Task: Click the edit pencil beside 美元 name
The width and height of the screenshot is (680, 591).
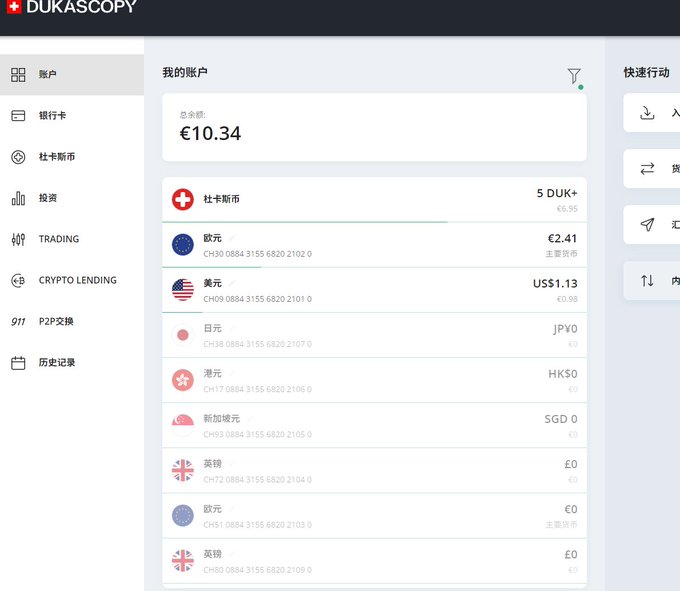Action: 232,283
